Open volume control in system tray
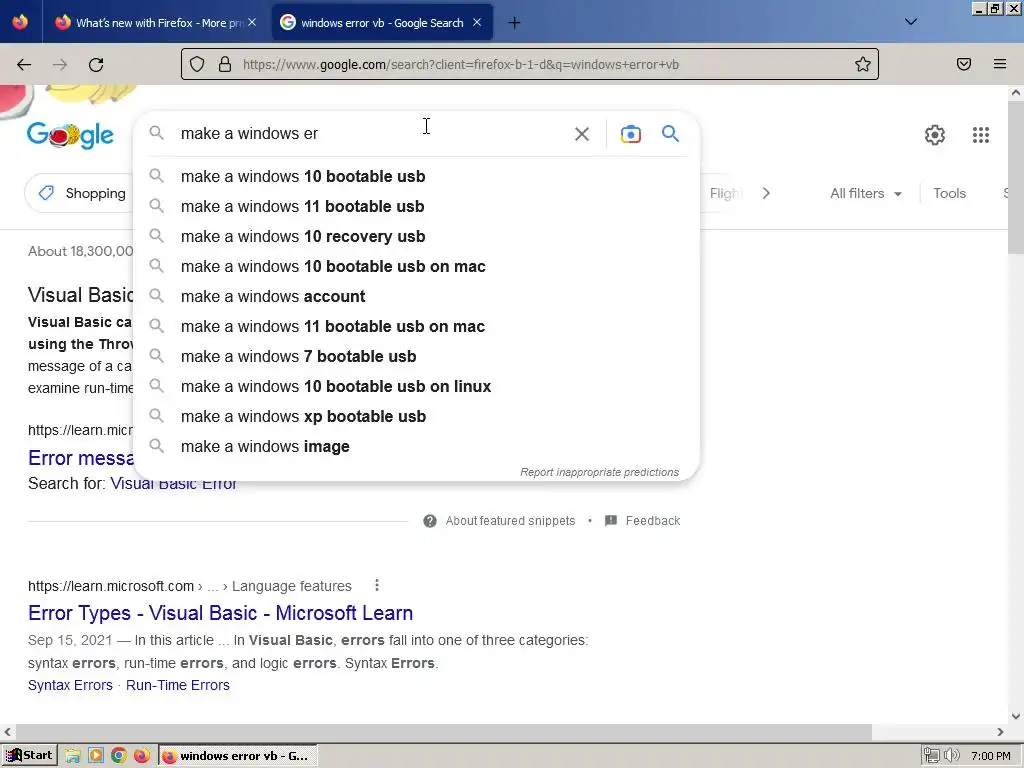This screenshot has width=1024, height=768. point(952,756)
